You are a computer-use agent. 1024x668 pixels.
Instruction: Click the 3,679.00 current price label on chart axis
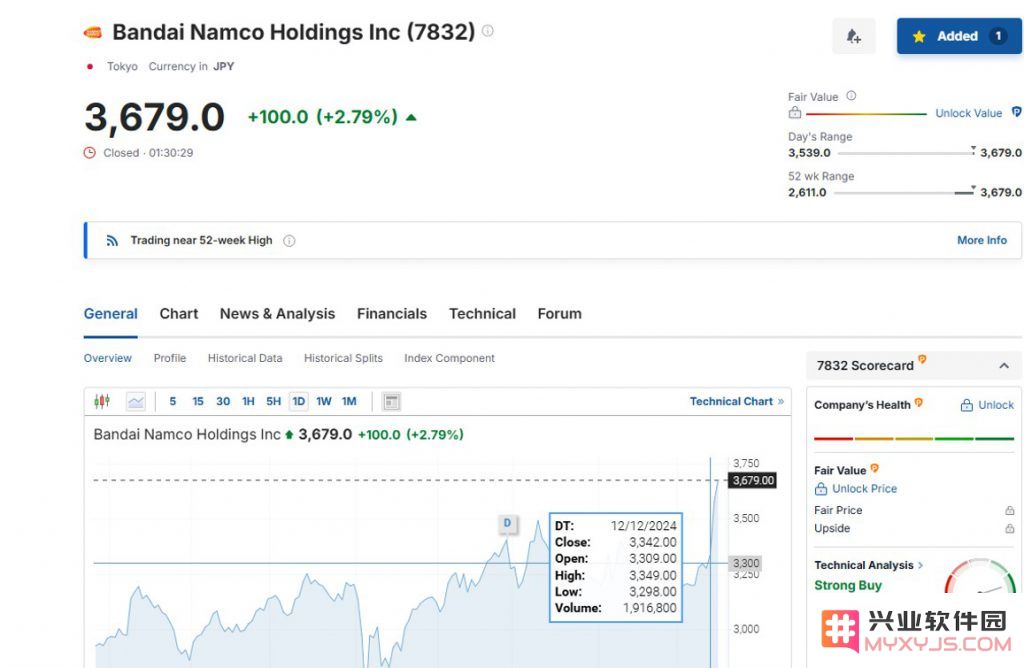coord(752,481)
